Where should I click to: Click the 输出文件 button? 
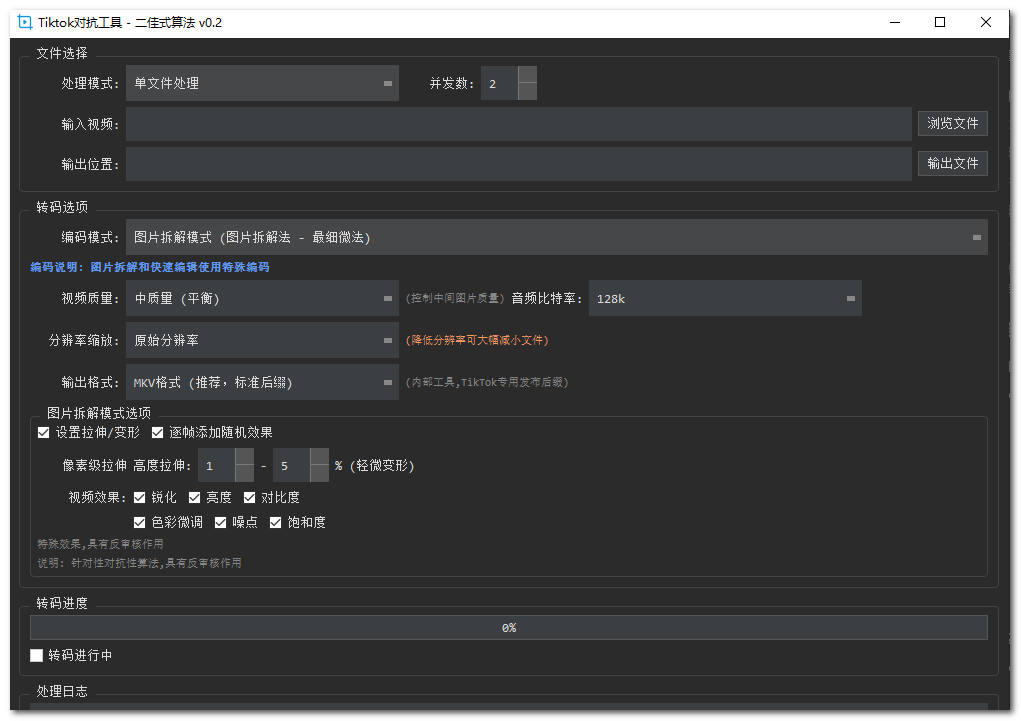click(952, 163)
